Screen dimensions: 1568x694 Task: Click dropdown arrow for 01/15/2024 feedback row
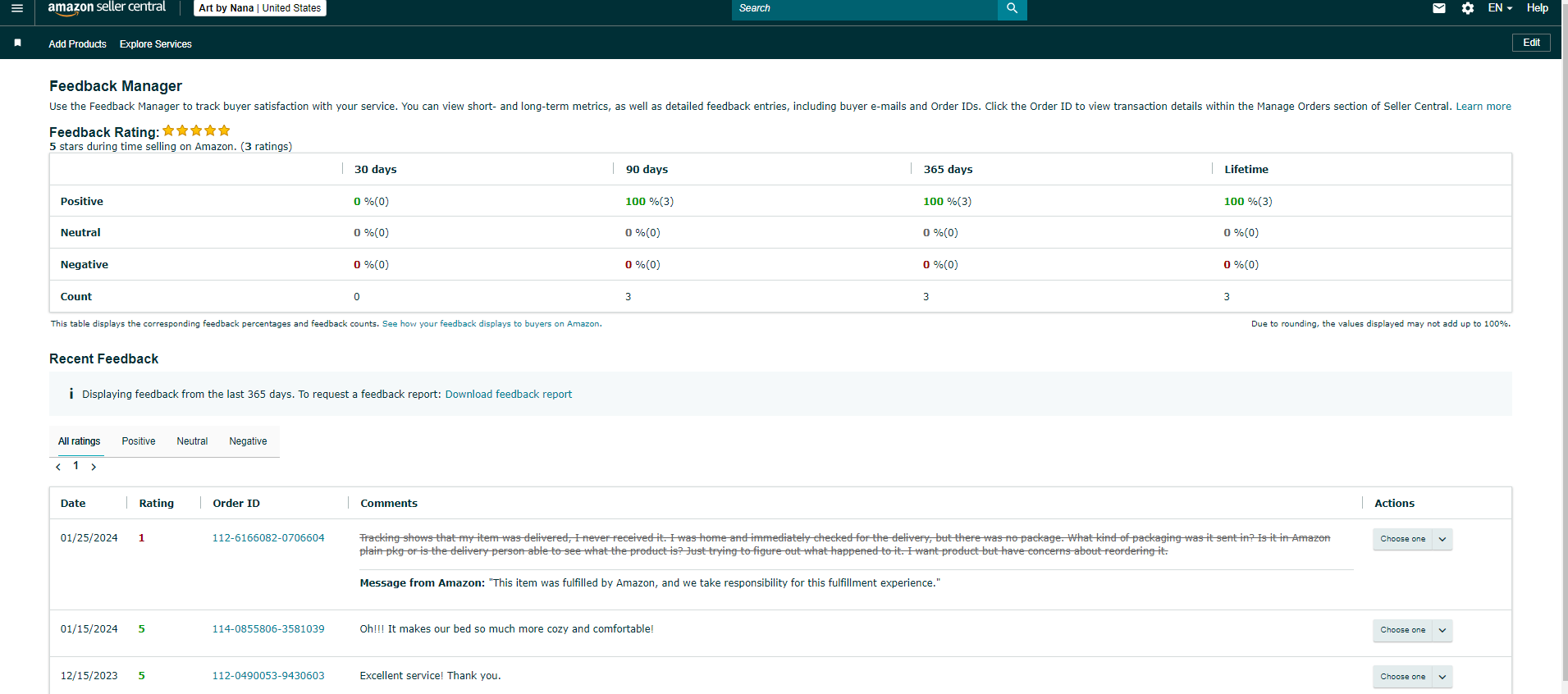(1442, 630)
